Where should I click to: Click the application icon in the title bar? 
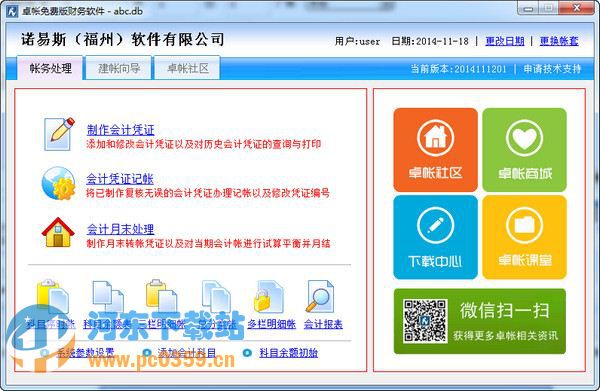pos(11,11)
